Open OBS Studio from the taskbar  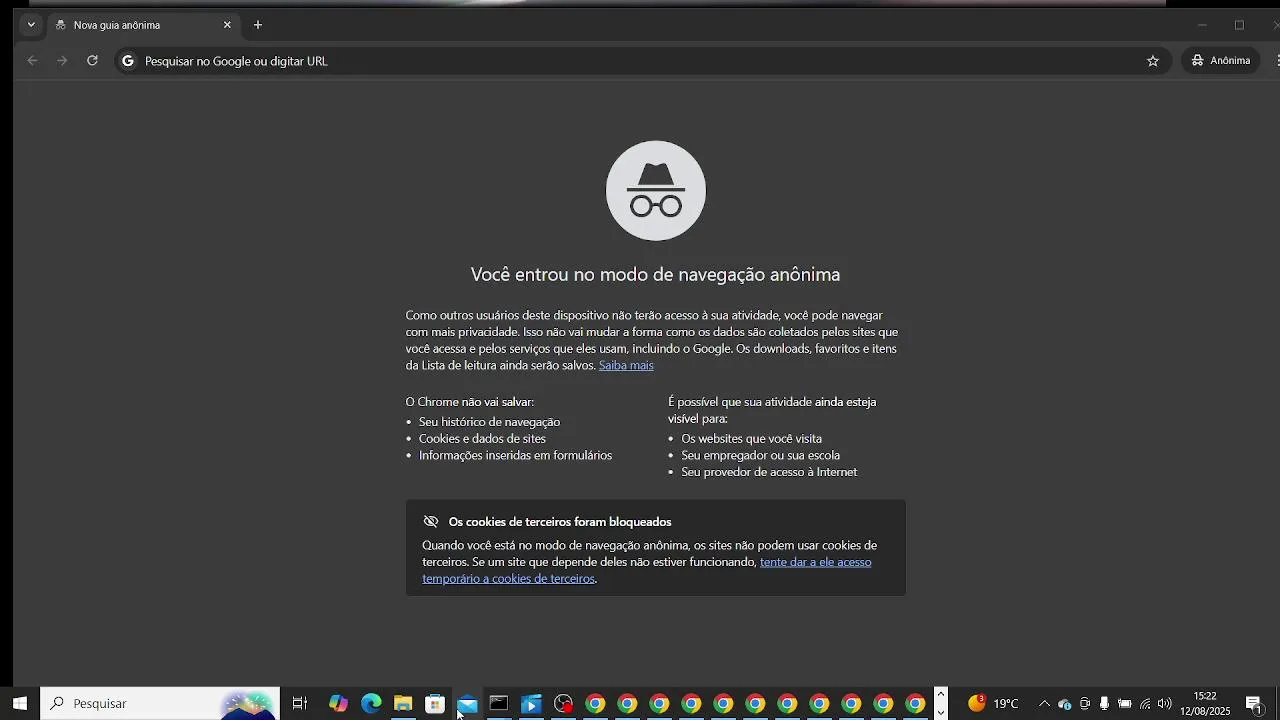(x=563, y=704)
